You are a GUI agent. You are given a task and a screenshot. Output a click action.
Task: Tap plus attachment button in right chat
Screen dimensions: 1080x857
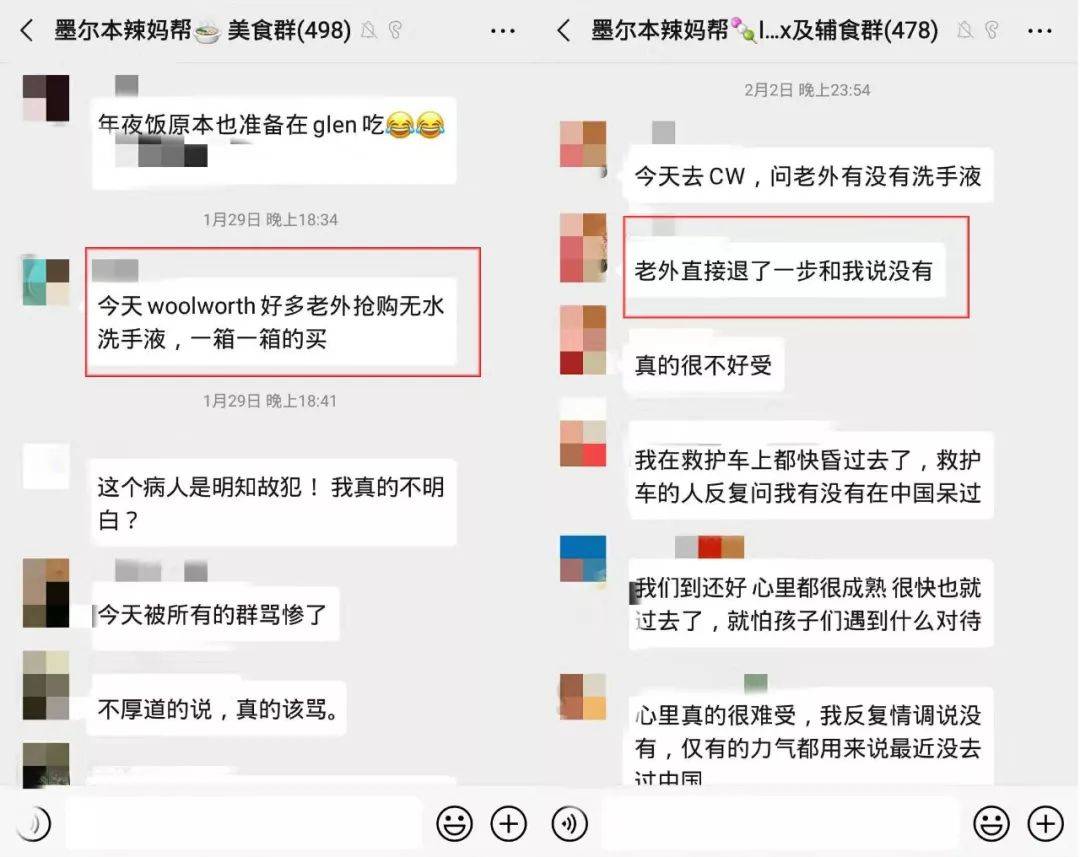(1045, 823)
